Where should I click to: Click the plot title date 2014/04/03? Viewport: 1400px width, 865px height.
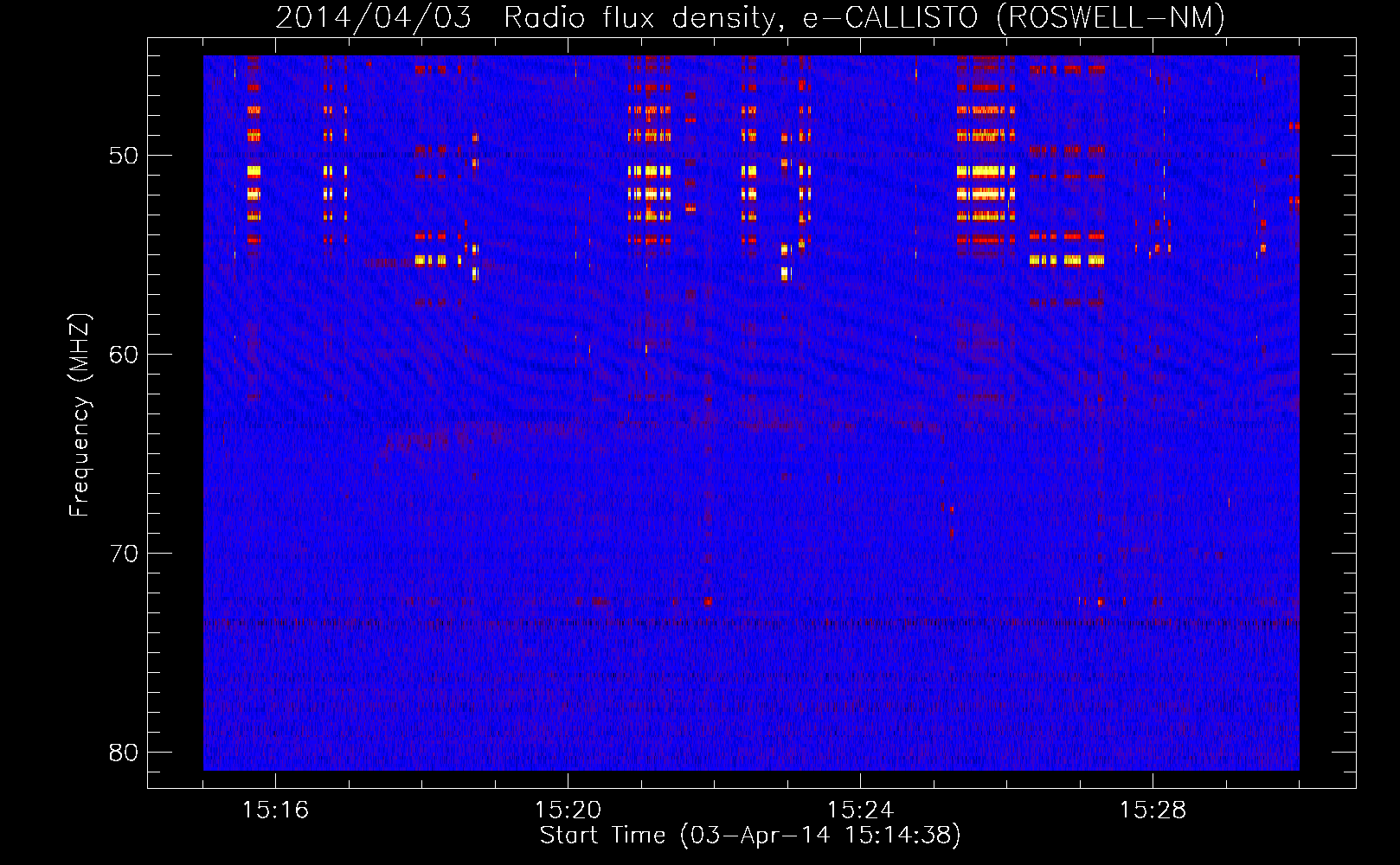(374, 18)
